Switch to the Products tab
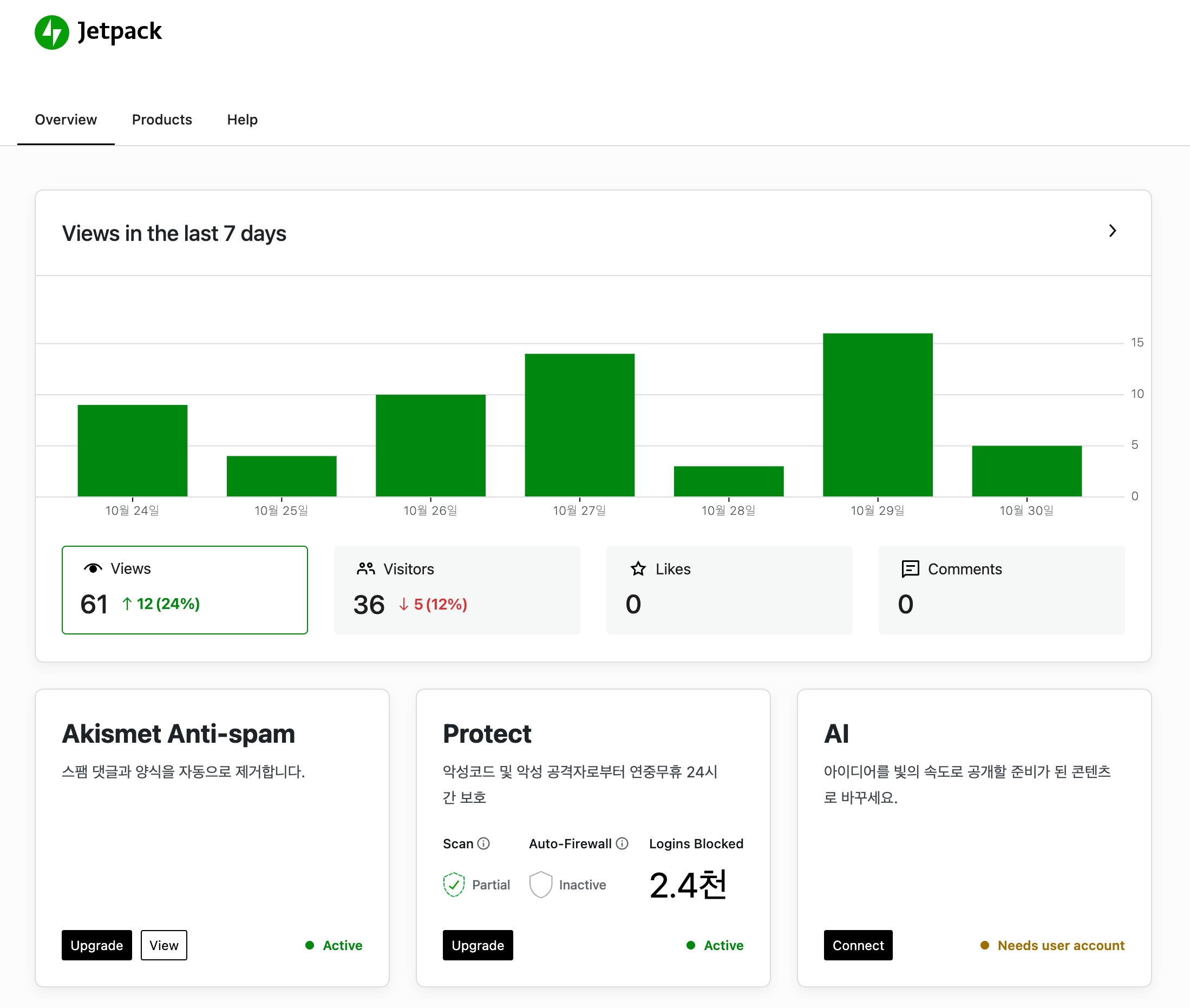This screenshot has width=1190, height=1008. (x=162, y=120)
